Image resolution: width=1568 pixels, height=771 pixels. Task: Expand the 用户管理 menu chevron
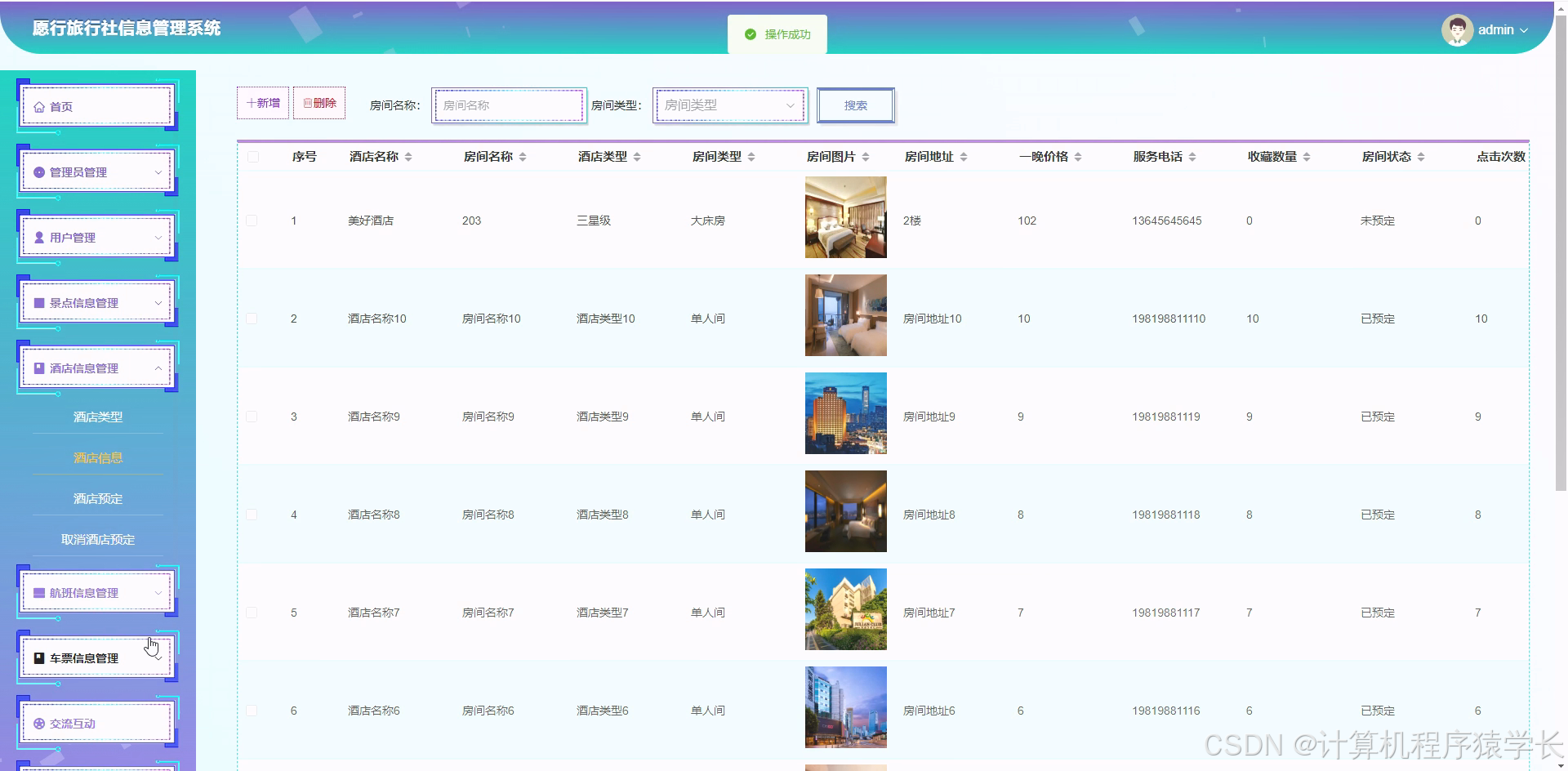point(158,238)
